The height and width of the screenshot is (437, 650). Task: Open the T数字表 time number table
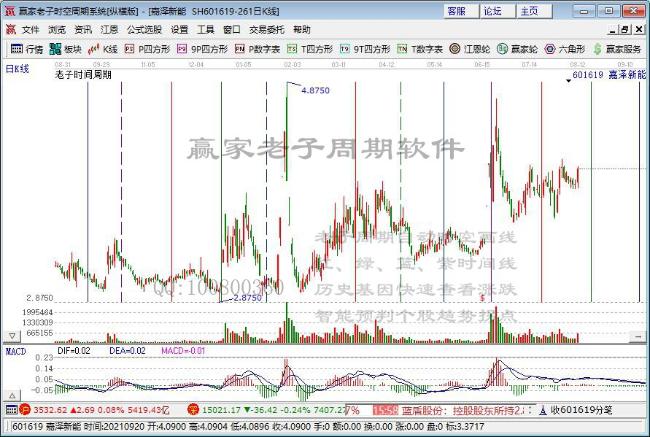pyautogui.click(x=420, y=49)
